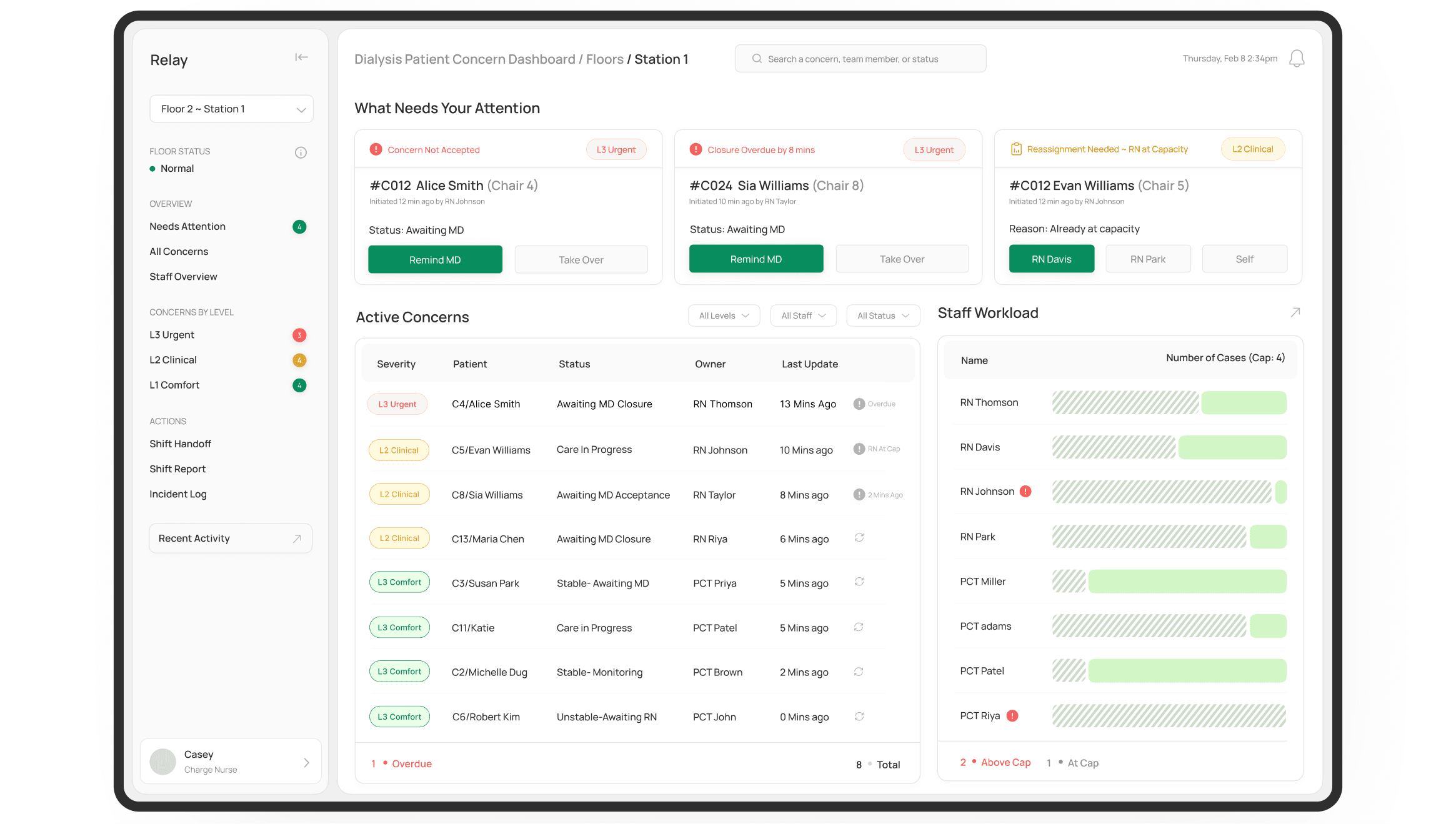The width and height of the screenshot is (1456, 824).
Task: Click refresh icon on C13/Maria Chen row
Action: [x=859, y=538]
